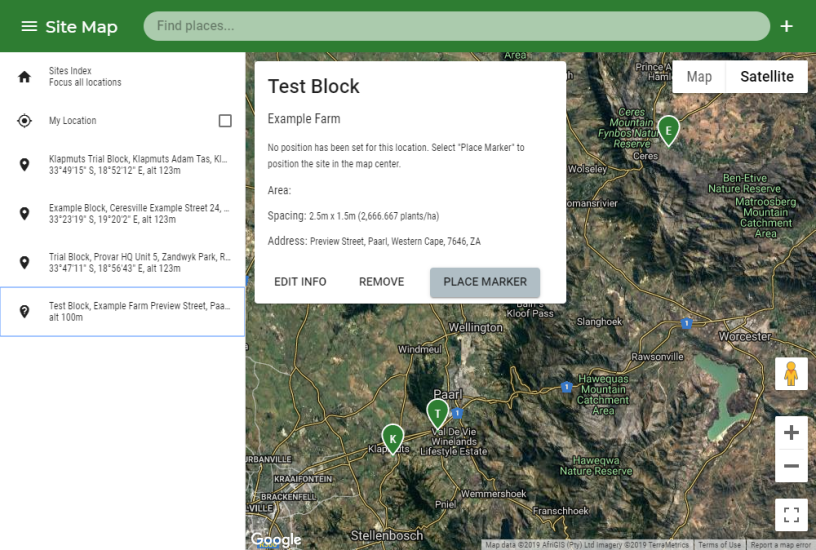Click Report a map error link
The image size is (816, 550).
click(780, 545)
